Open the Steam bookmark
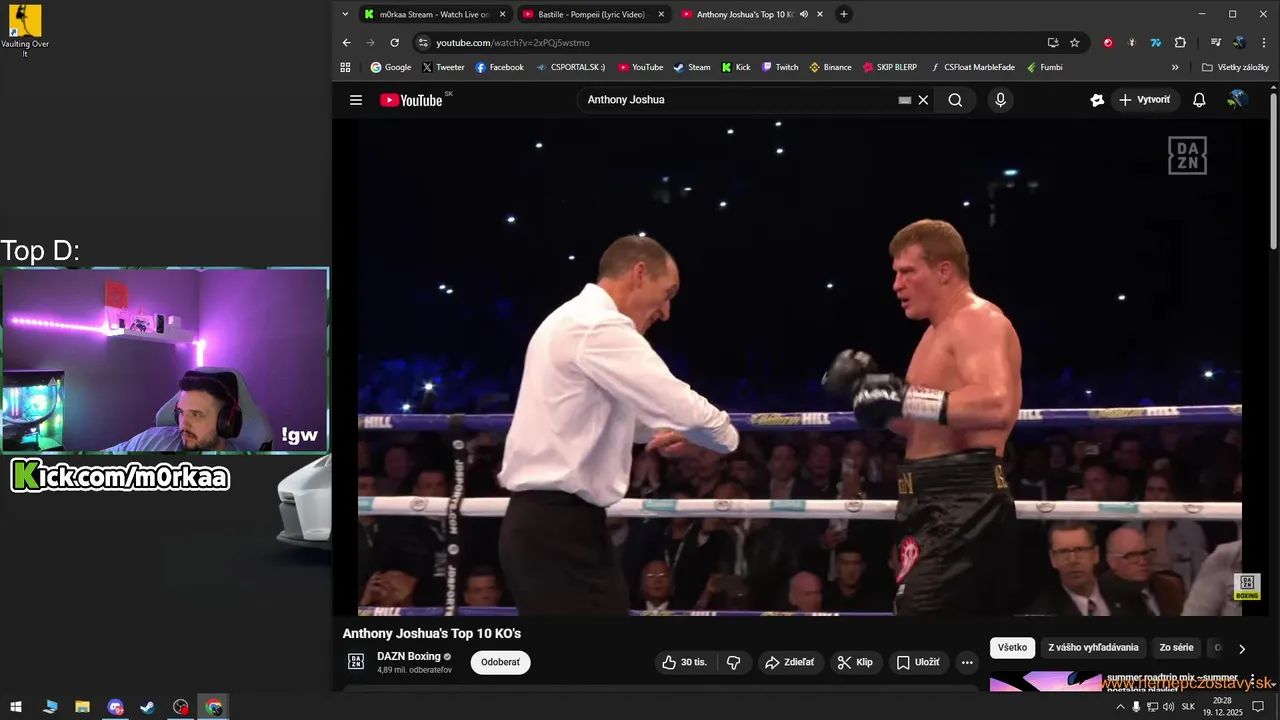Screen dimensions: 1280x720 (691, 67)
